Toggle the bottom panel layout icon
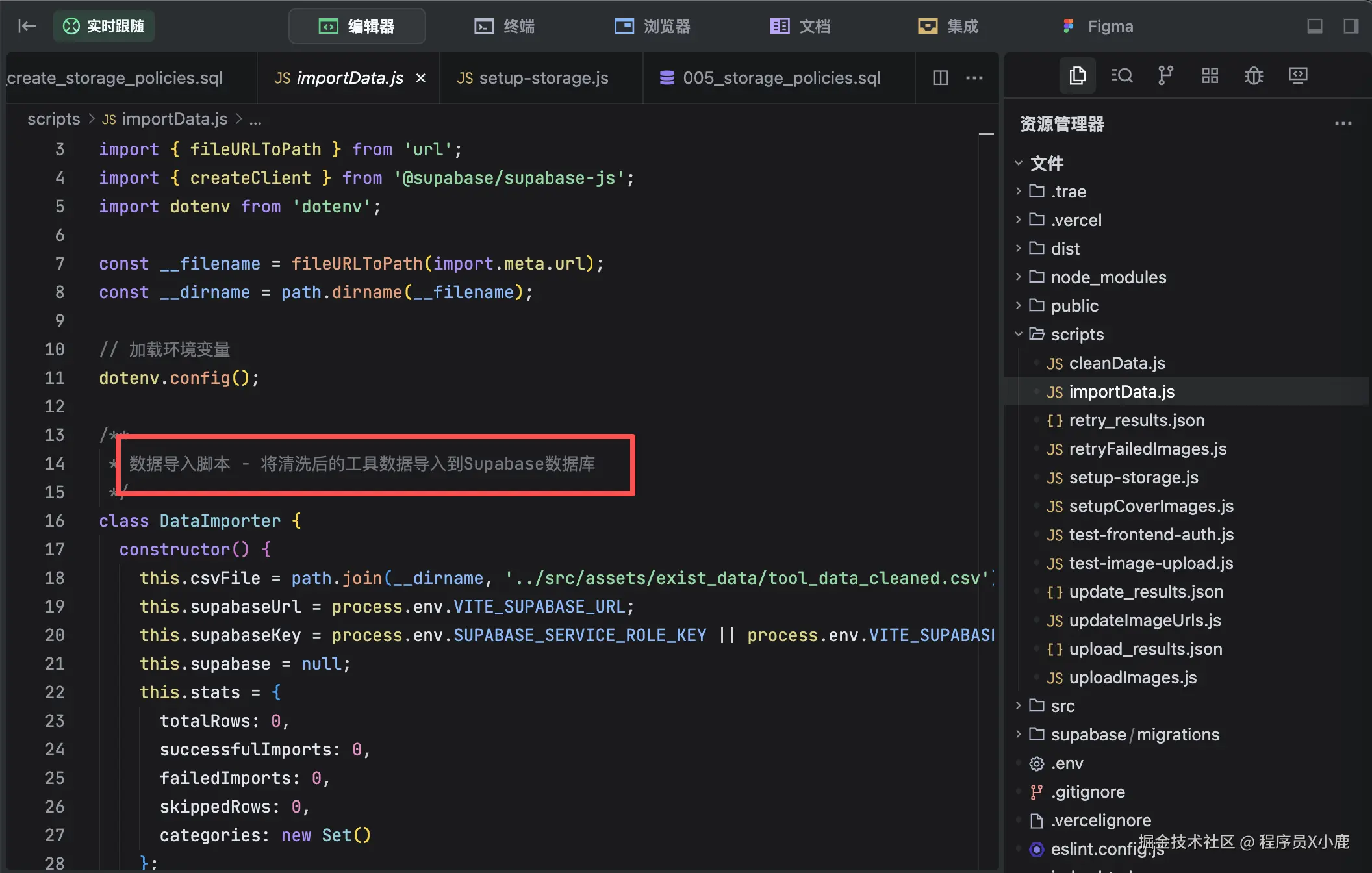Viewport: 1372px width, 873px height. click(1314, 26)
